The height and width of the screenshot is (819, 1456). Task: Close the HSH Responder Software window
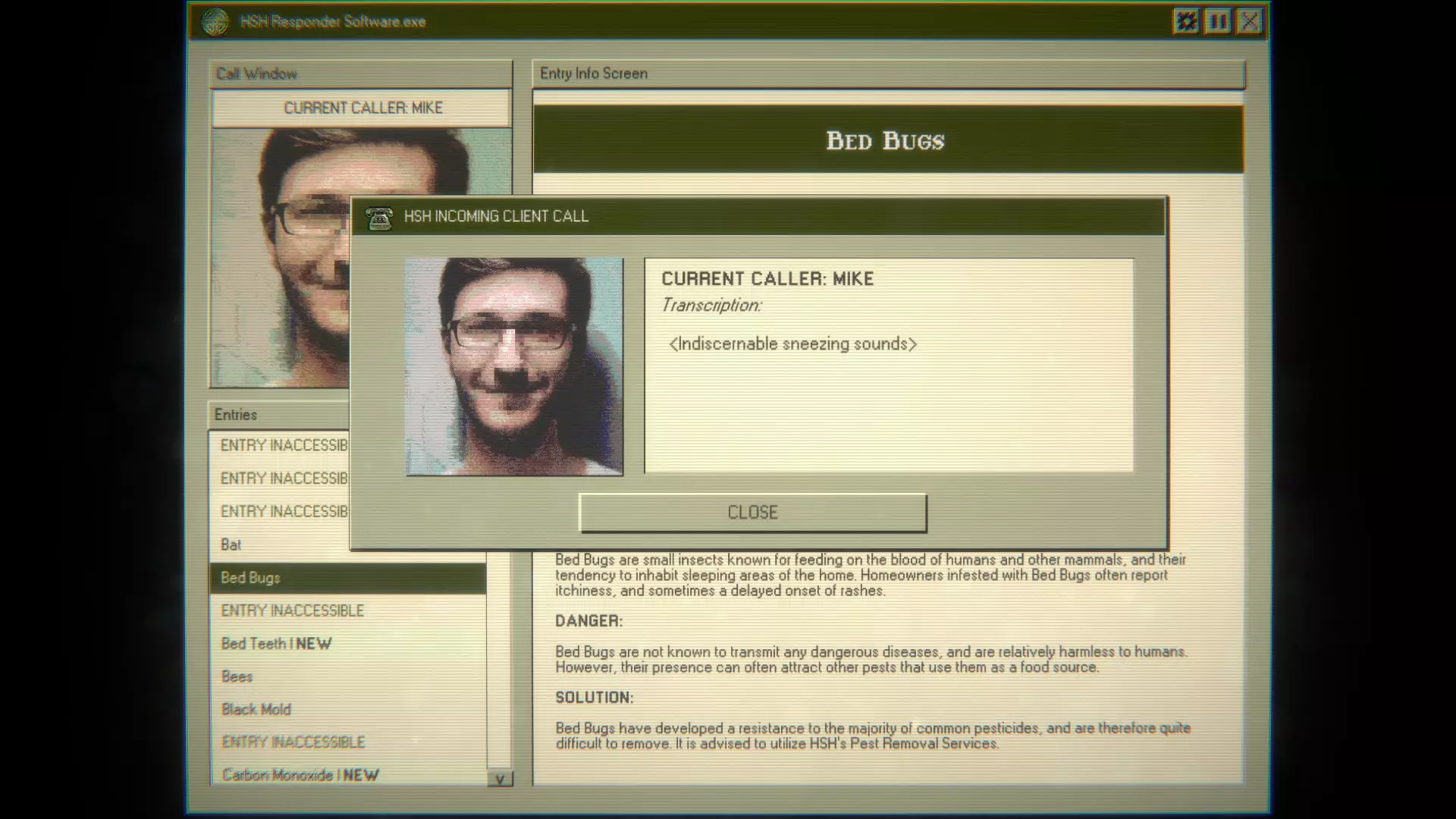click(x=1250, y=21)
